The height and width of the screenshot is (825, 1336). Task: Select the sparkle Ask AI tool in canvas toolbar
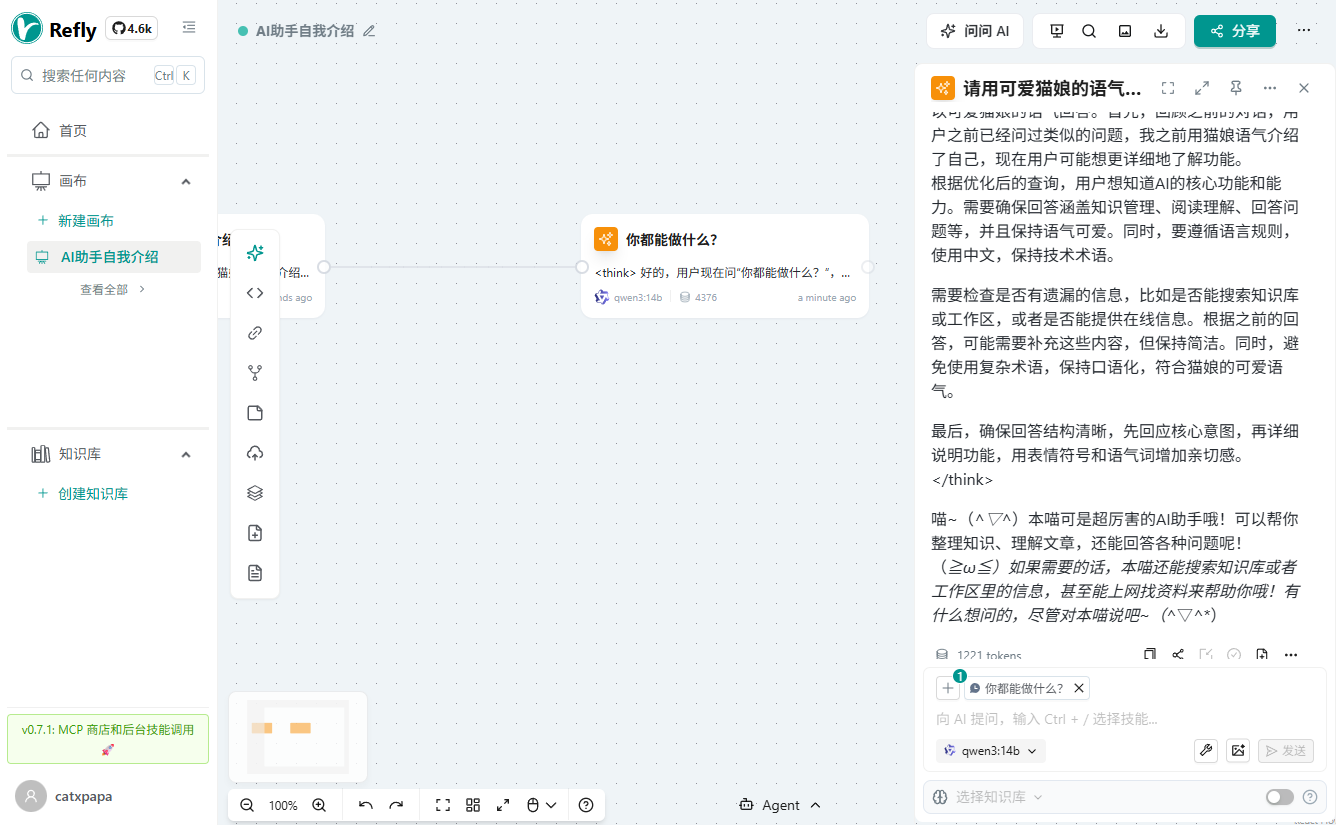tap(255, 253)
